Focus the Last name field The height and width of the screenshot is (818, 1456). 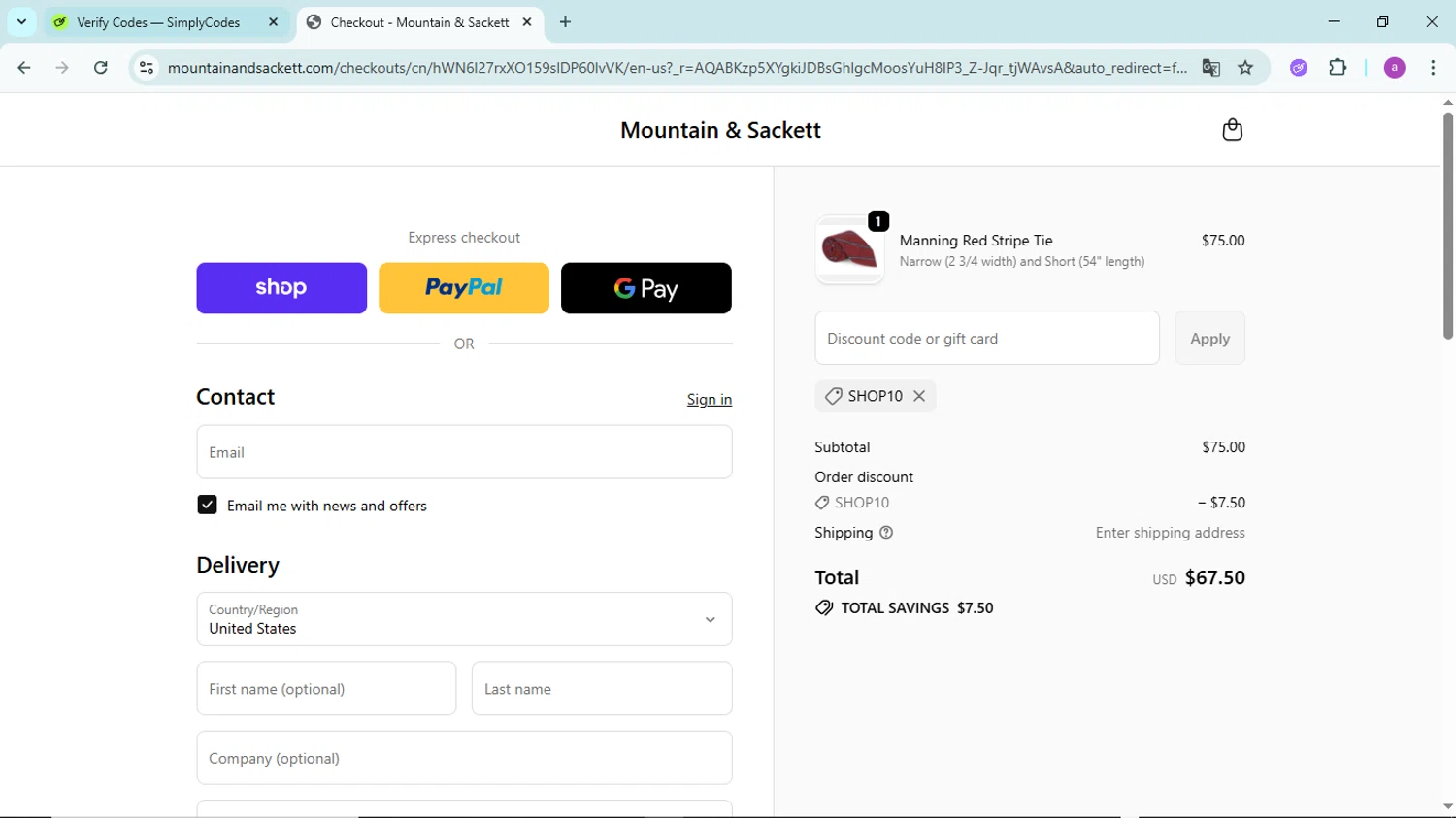(602, 689)
